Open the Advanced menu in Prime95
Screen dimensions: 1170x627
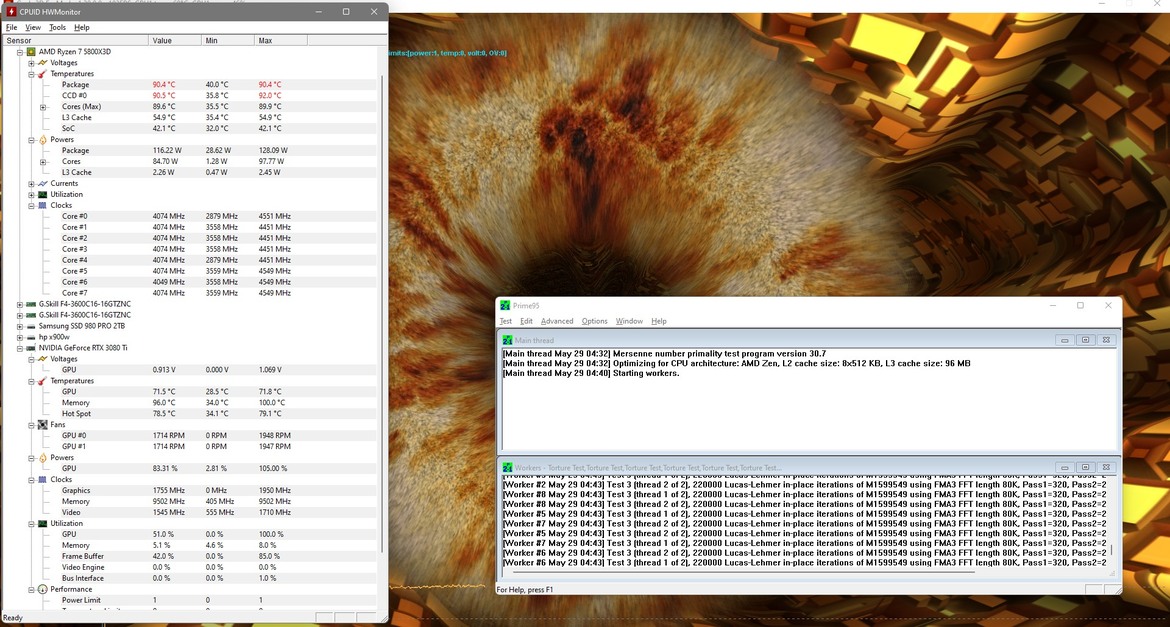[x=557, y=321]
